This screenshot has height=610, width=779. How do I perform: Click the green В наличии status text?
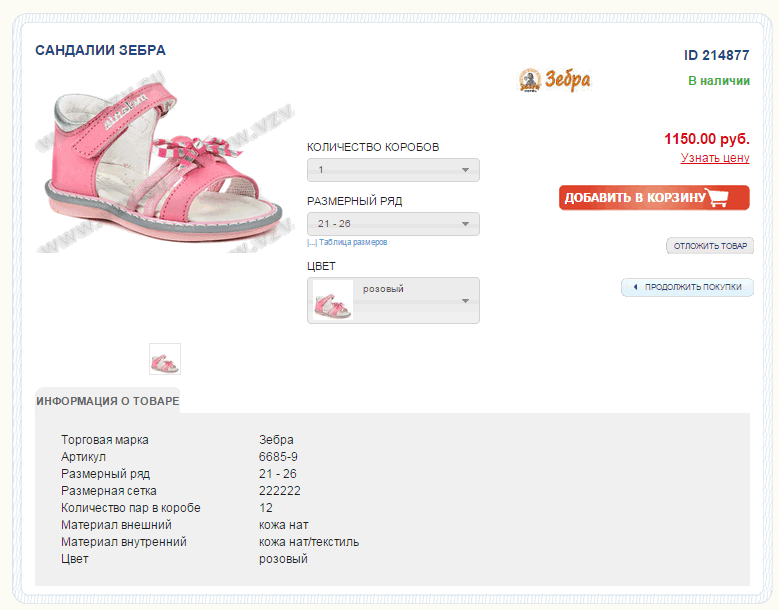[x=718, y=81]
